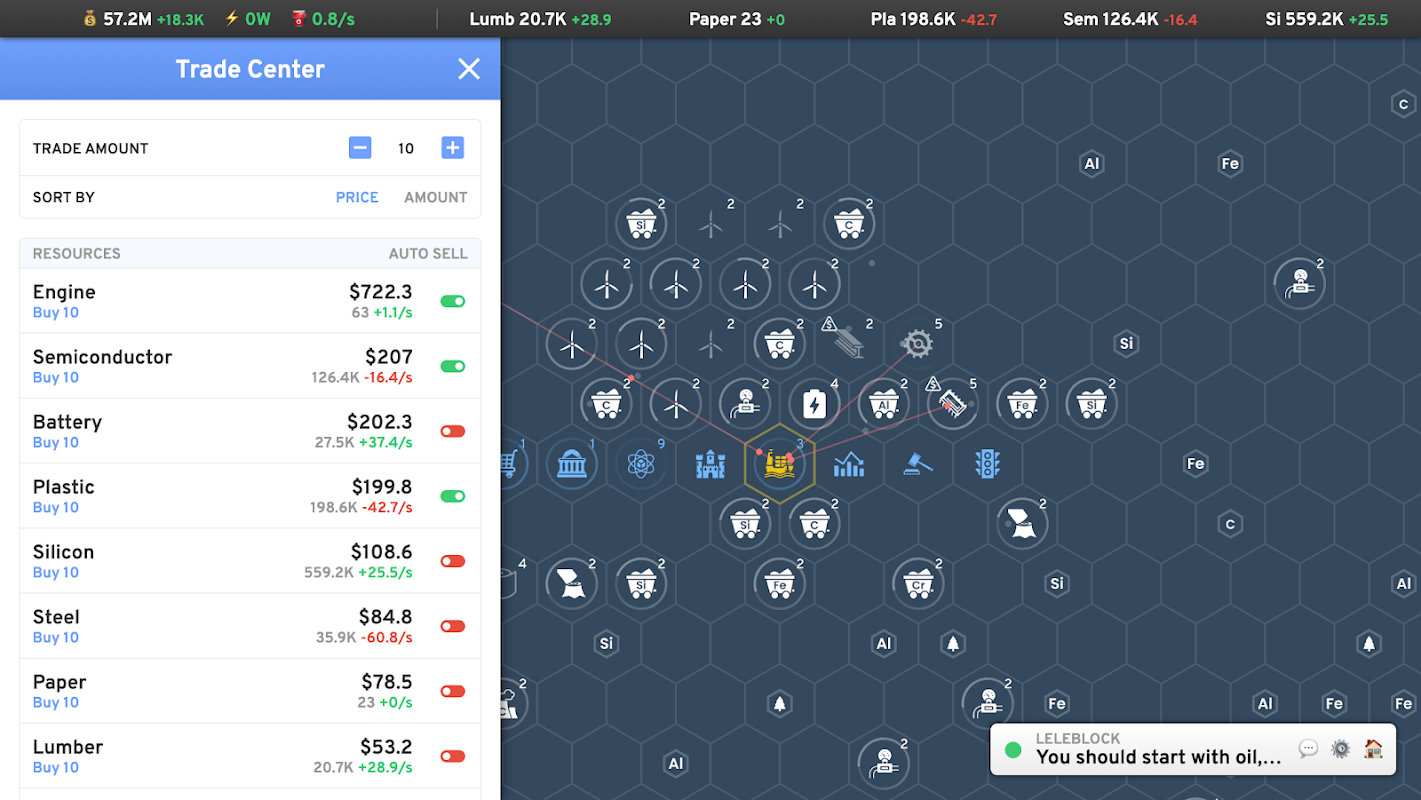Click the Pla 198.6K resource in top bar
Image resolution: width=1421 pixels, height=800 pixels.
pyautogui.click(x=933, y=19)
